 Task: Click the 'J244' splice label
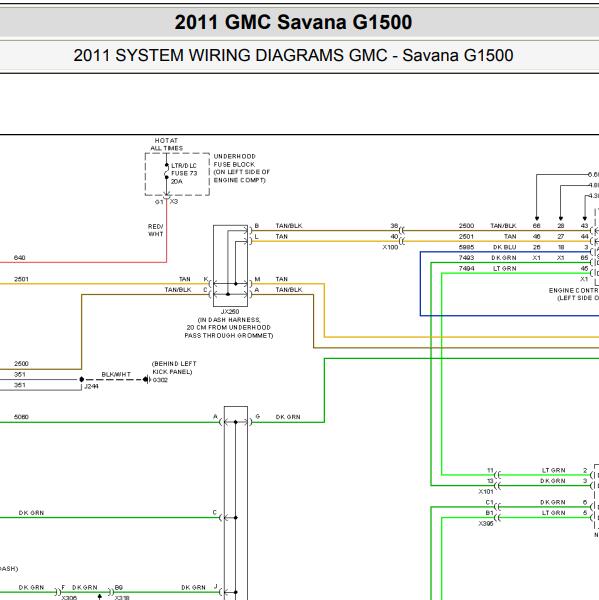pos(91,386)
